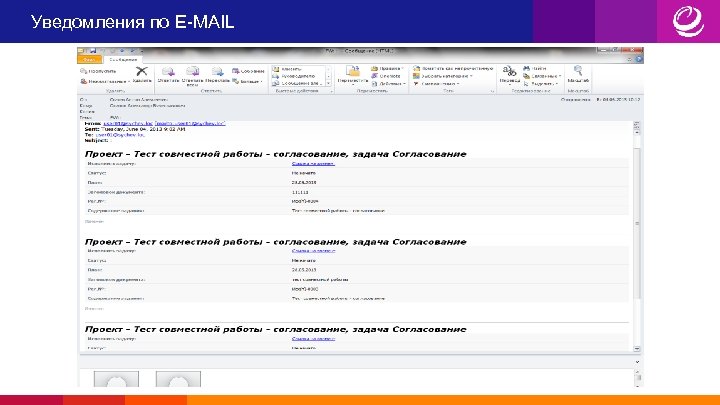
Task: Open the Rules (Правила) dropdown
Action: (388, 68)
